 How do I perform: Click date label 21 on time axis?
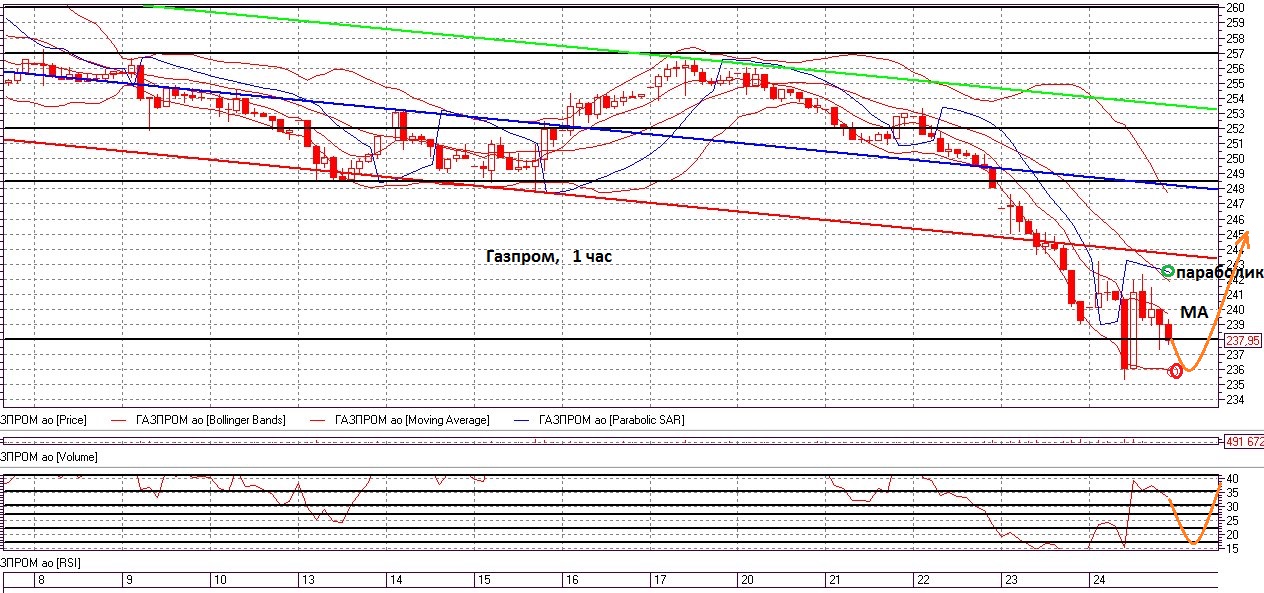point(834,580)
